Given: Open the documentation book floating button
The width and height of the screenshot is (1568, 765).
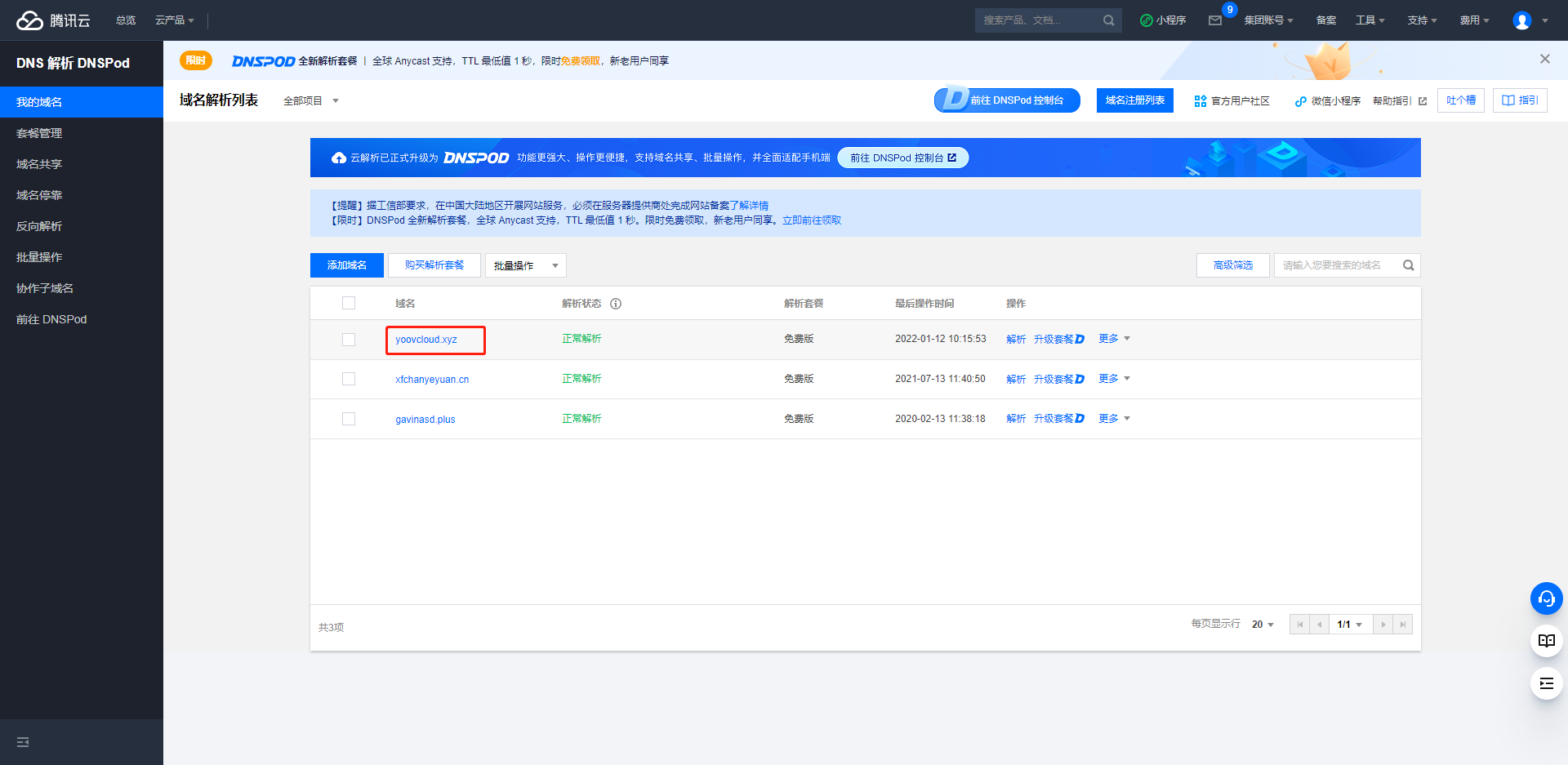Looking at the screenshot, I should click(x=1547, y=641).
